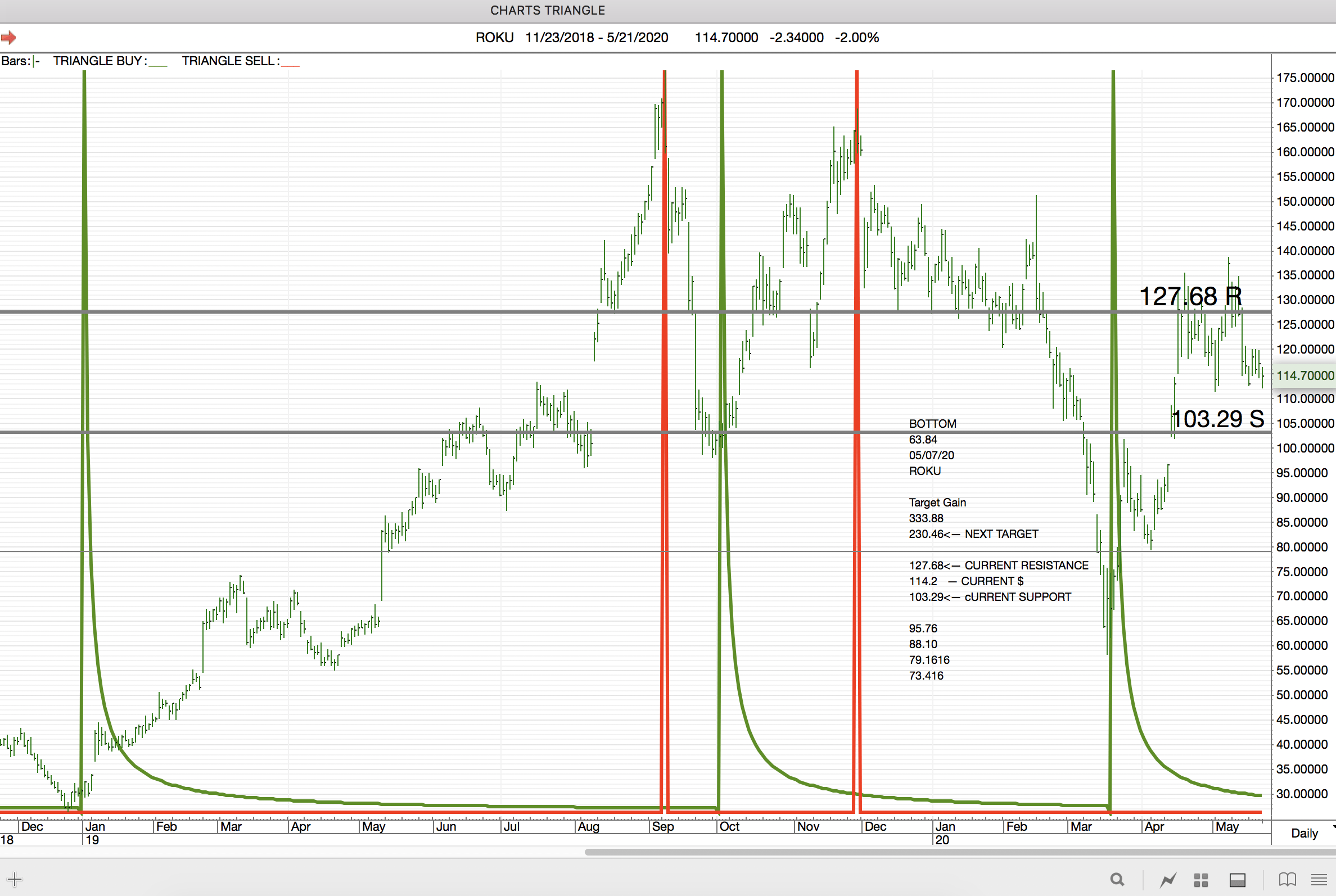Image resolution: width=1336 pixels, height=896 pixels.
Task: Toggle the lower panel split-view icon
Action: [x=1238, y=880]
